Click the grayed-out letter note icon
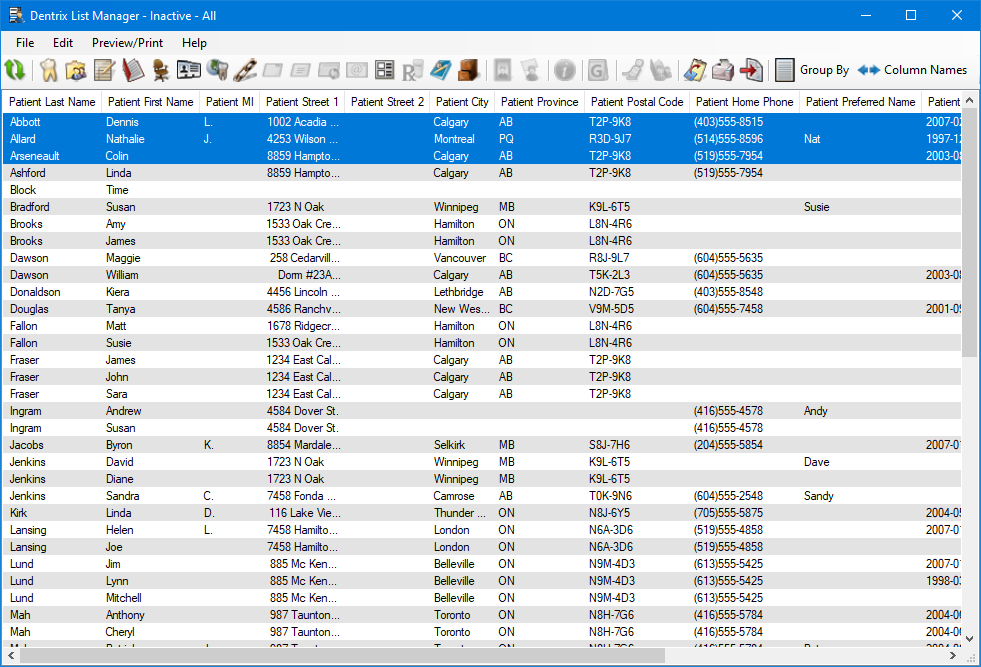Image resolution: width=981 pixels, height=667 pixels. coord(301,69)
